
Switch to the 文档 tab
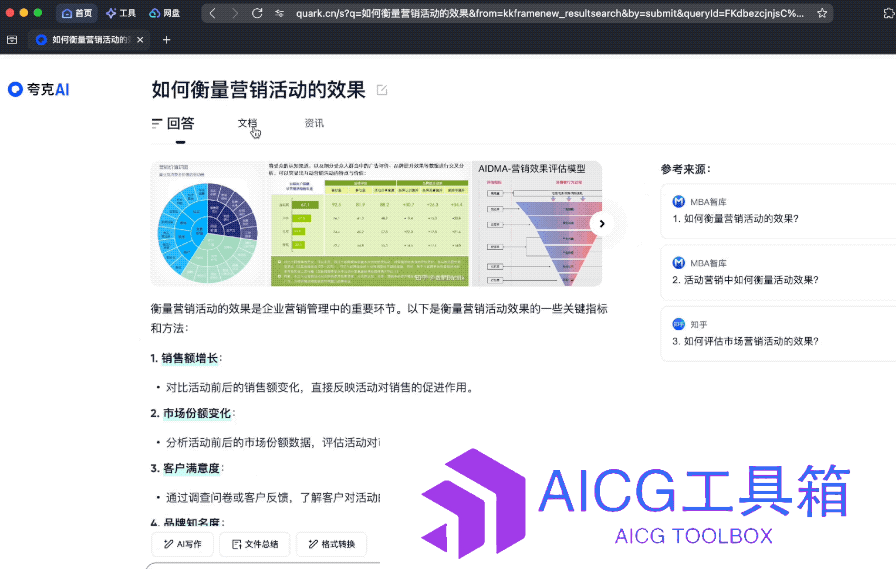(x=247, y=123)
